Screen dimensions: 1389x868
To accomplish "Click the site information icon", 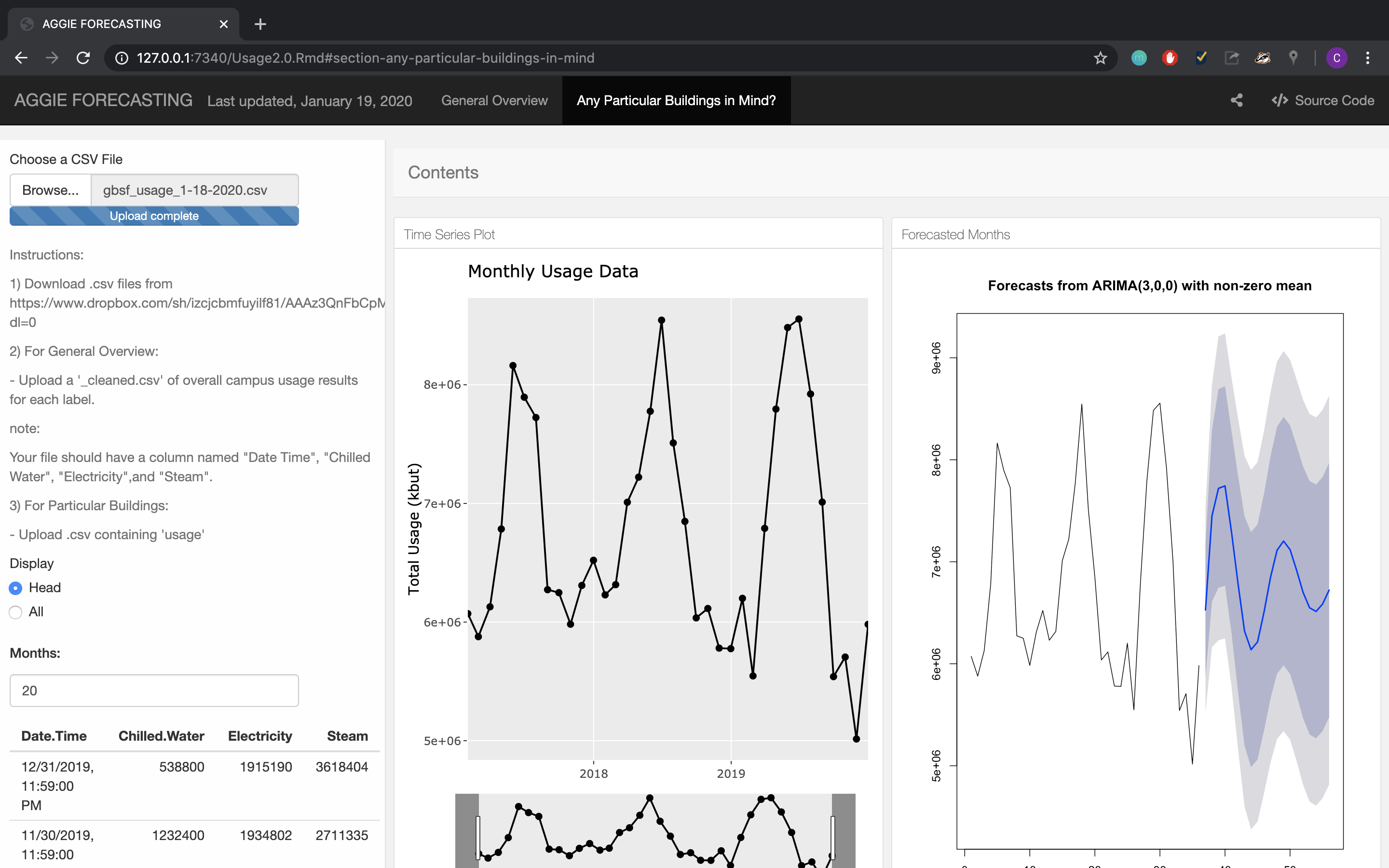I will 122,58.
